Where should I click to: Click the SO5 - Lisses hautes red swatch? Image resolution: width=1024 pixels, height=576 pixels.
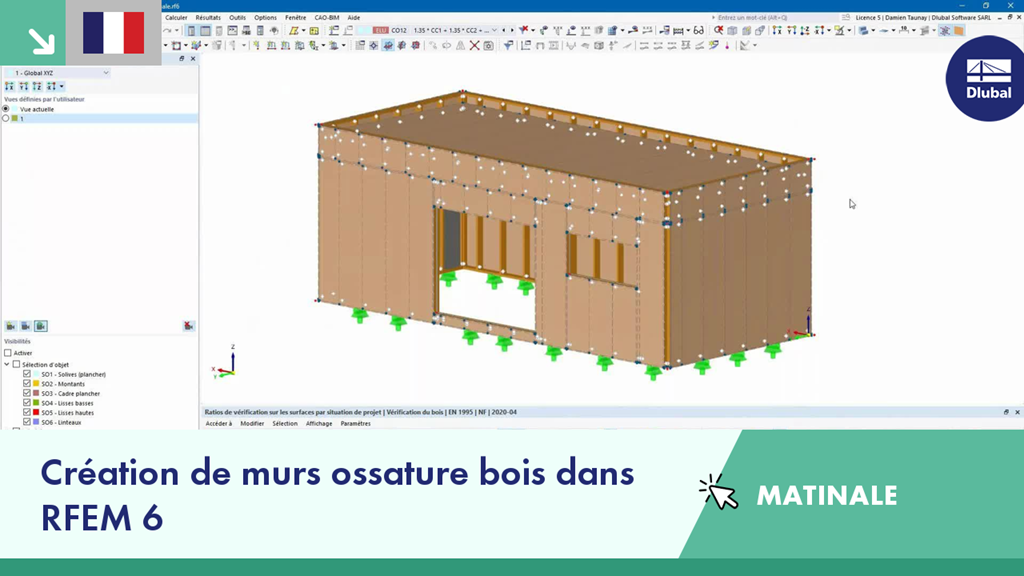[36, 412]
